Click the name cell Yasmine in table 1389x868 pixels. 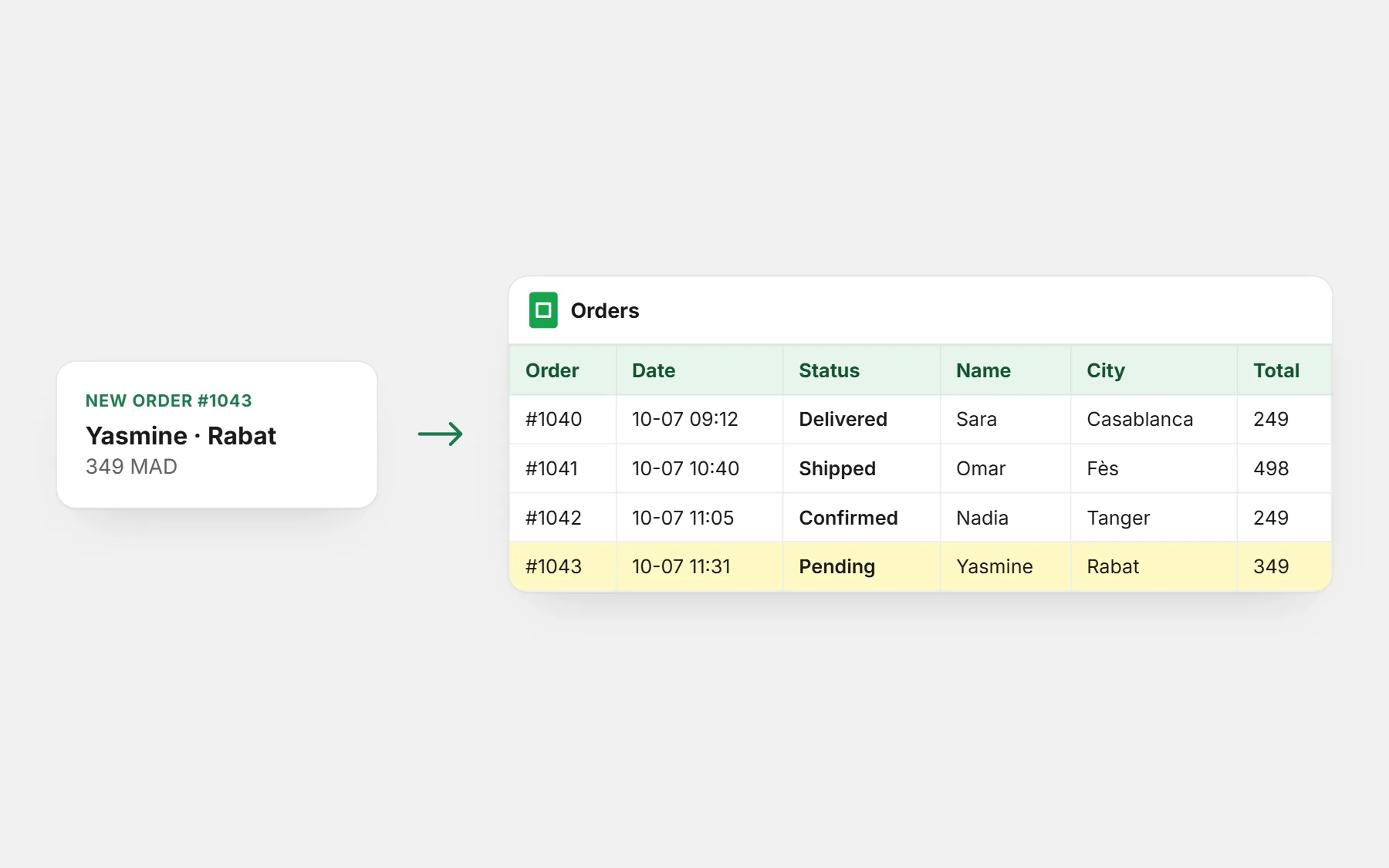point(1005,566)
